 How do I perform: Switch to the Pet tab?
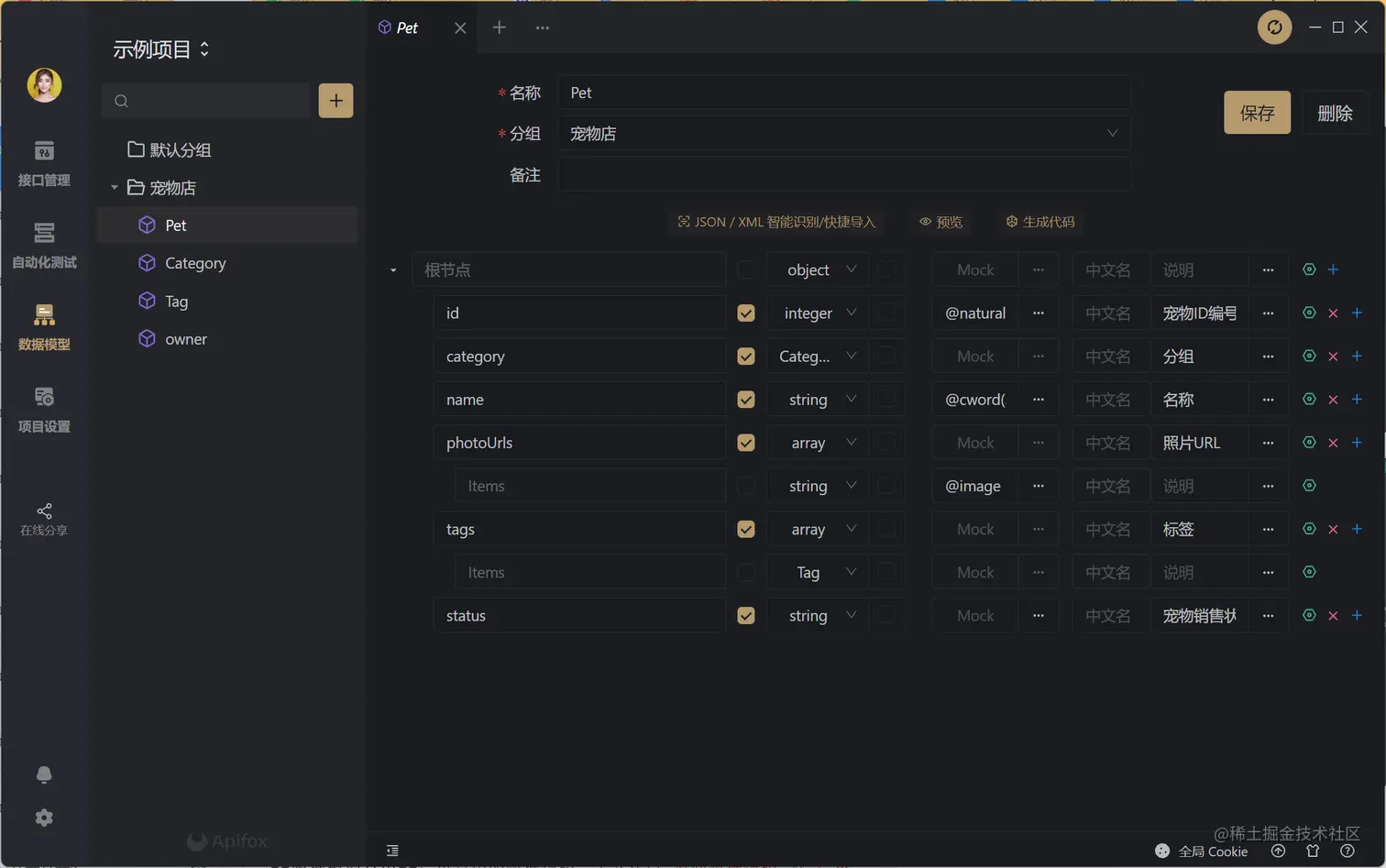(x=403, y=27)
